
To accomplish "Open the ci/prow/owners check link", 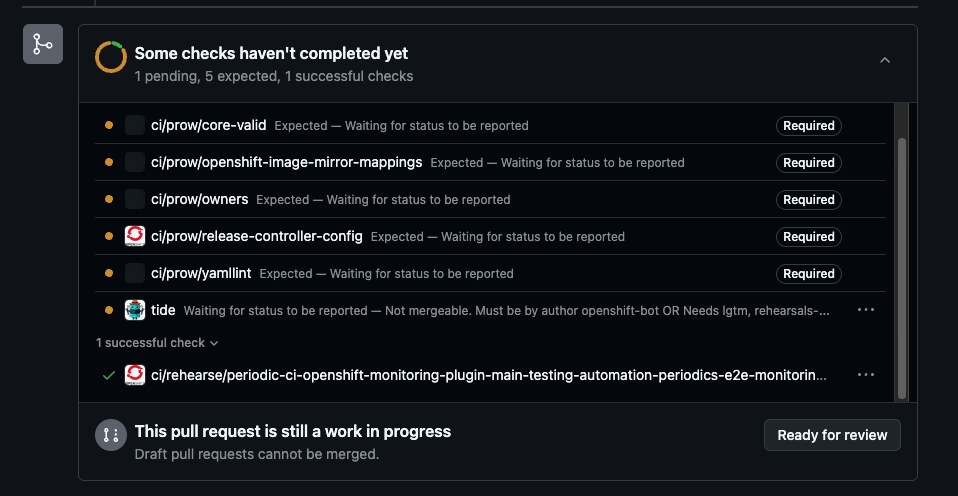I will [x=199, y=199].
